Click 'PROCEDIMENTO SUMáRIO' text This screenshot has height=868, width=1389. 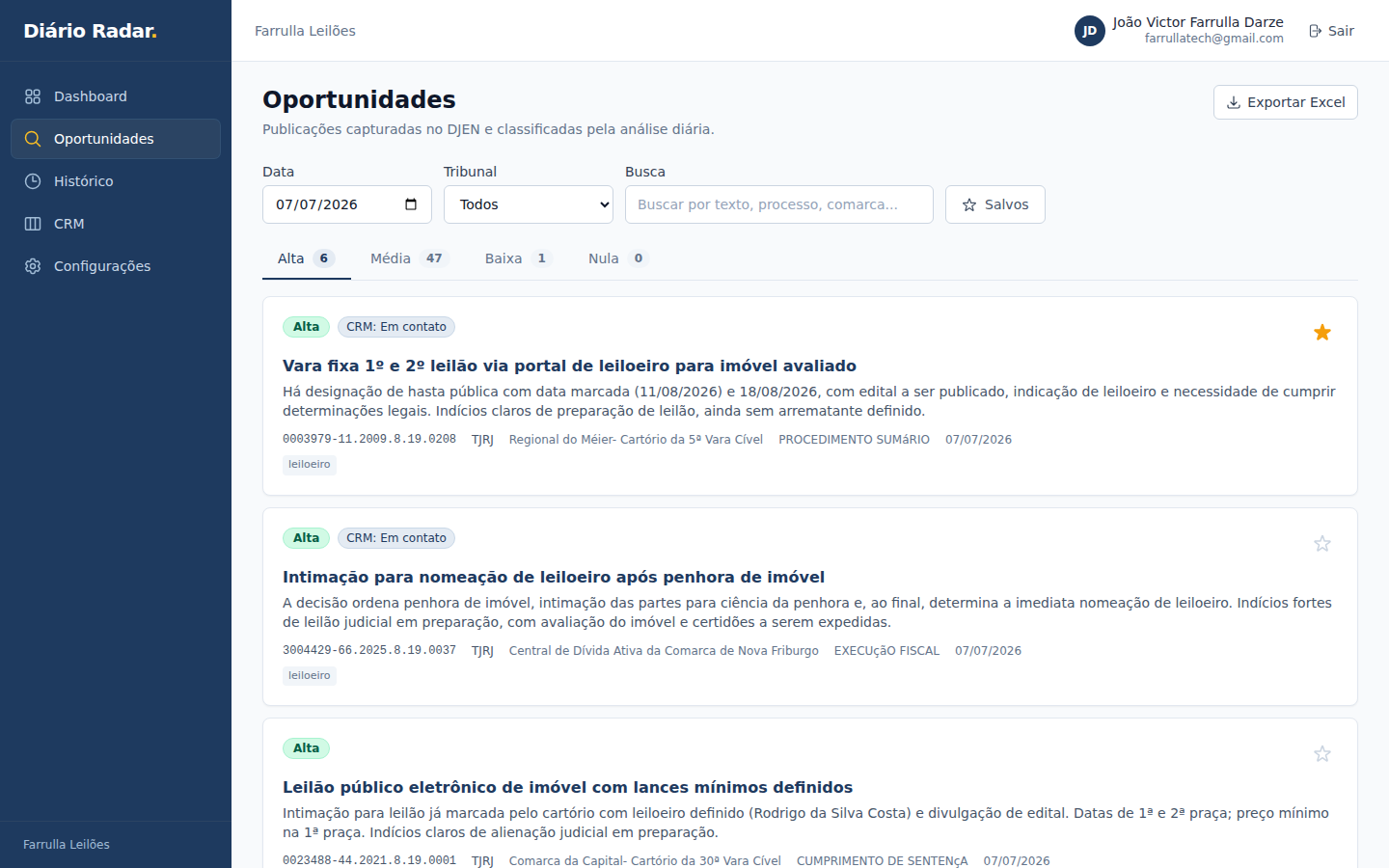click(855, 440)
